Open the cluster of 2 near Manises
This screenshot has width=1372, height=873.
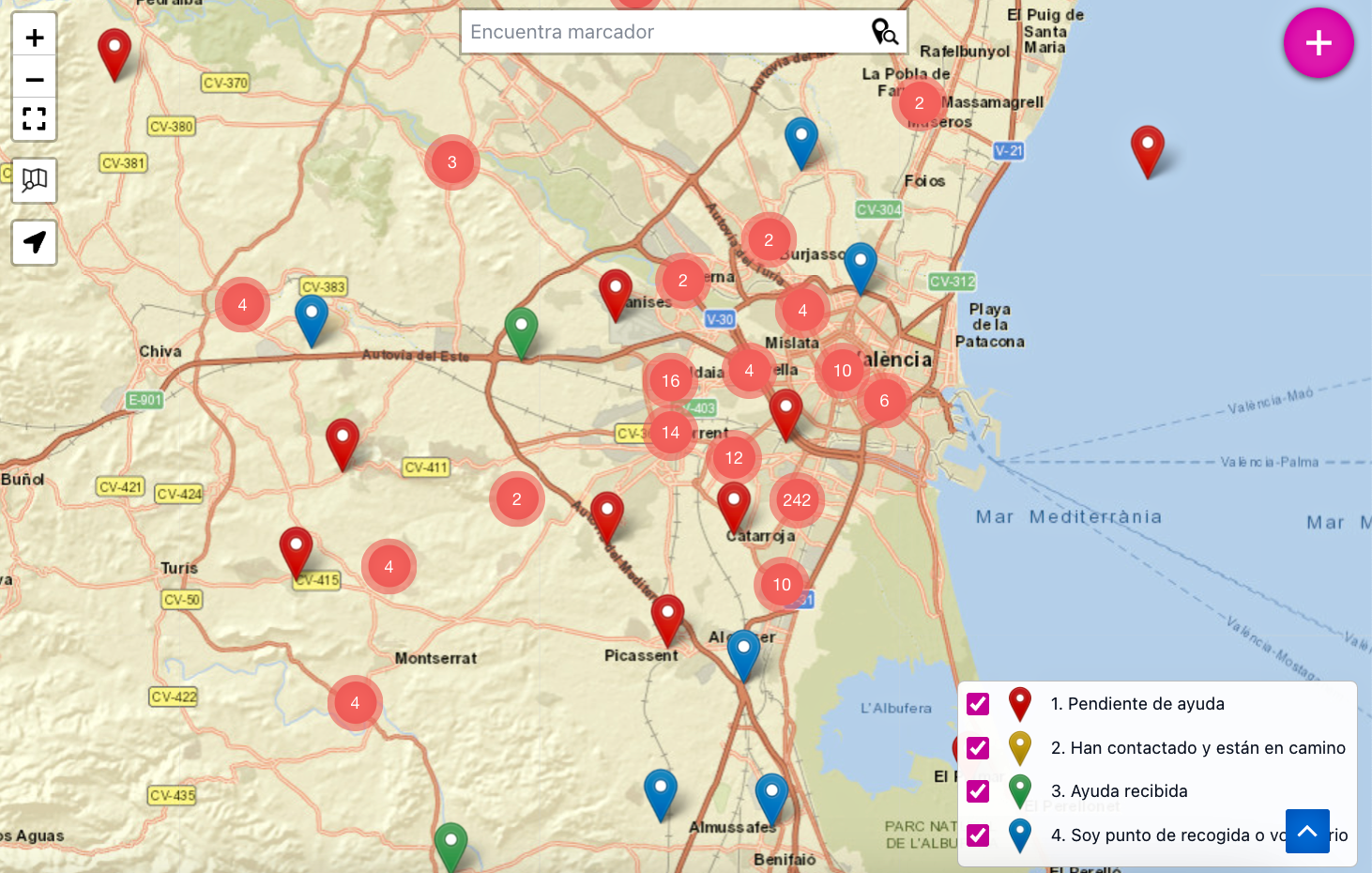(682, 281)
